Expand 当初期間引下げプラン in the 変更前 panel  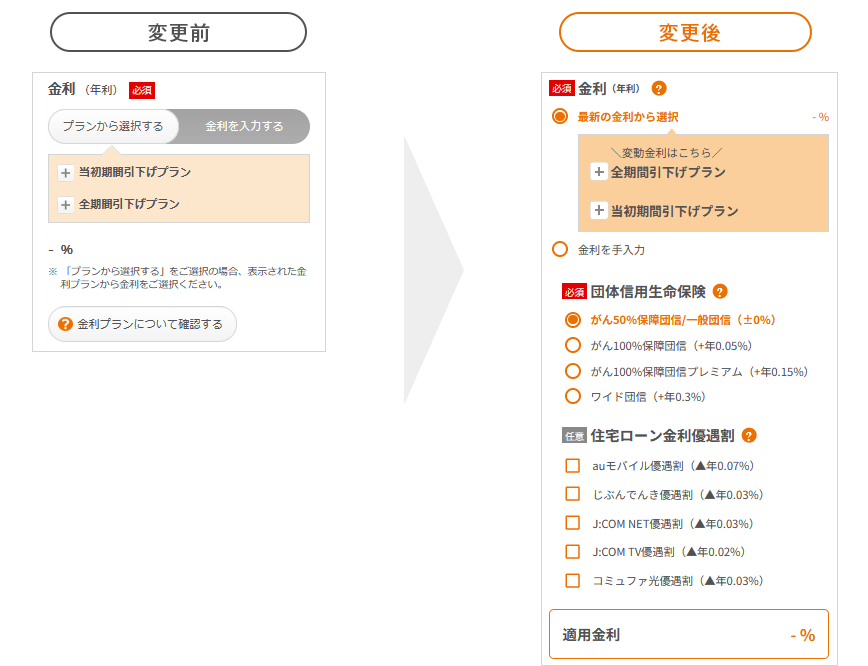66,173
